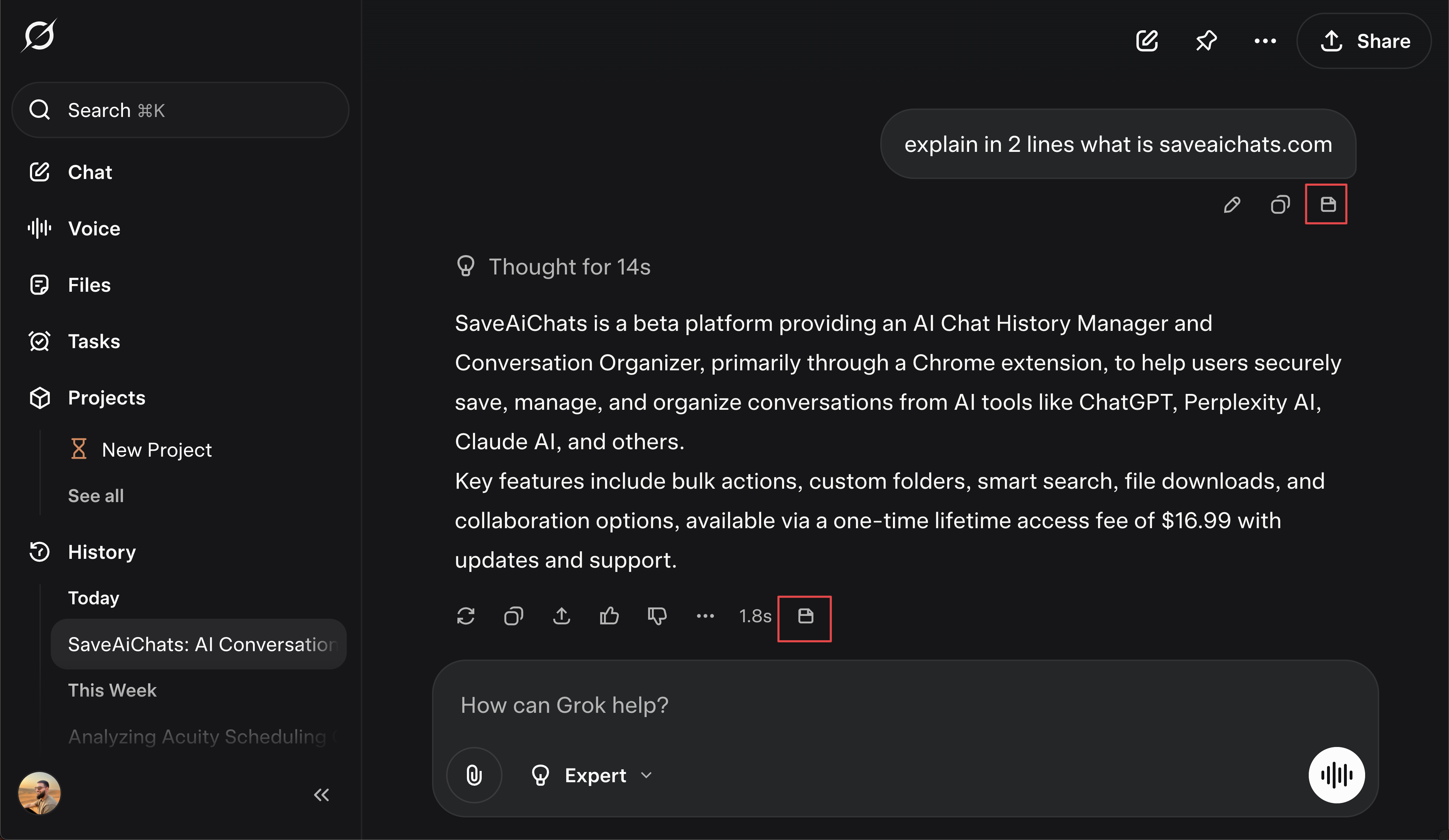This screenshot has height=840, width=1449.
Task: Attach a file with the paperclip button
Action: (474, 775)
